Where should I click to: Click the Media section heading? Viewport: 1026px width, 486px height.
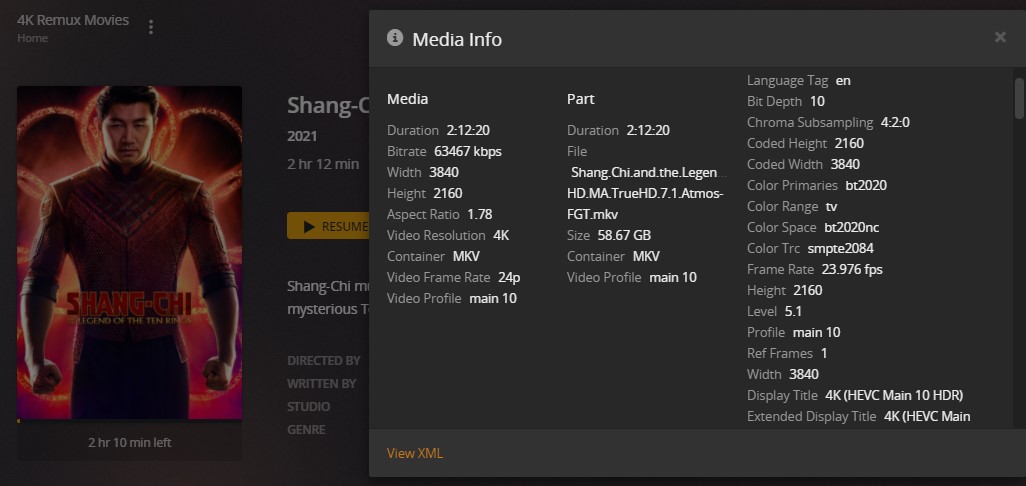click(408, 99)
